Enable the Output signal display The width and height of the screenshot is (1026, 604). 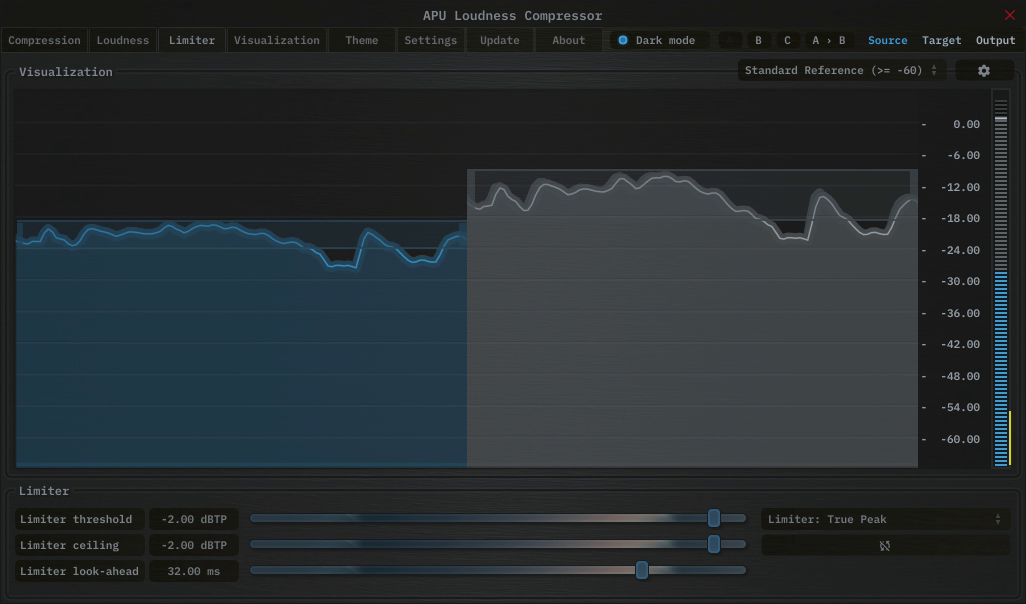click(995, 40)
